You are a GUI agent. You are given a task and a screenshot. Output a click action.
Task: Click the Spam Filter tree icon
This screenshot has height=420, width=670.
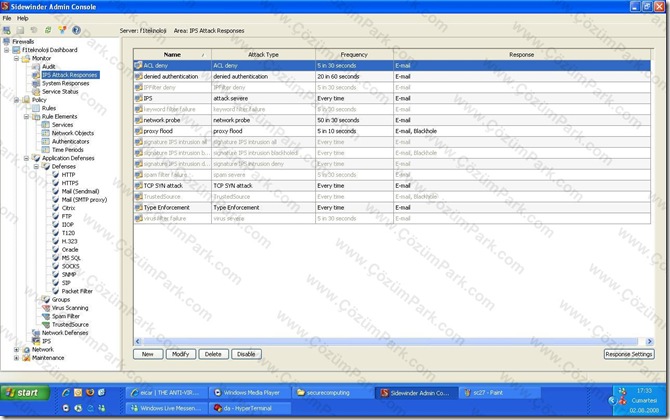[46, 316]
